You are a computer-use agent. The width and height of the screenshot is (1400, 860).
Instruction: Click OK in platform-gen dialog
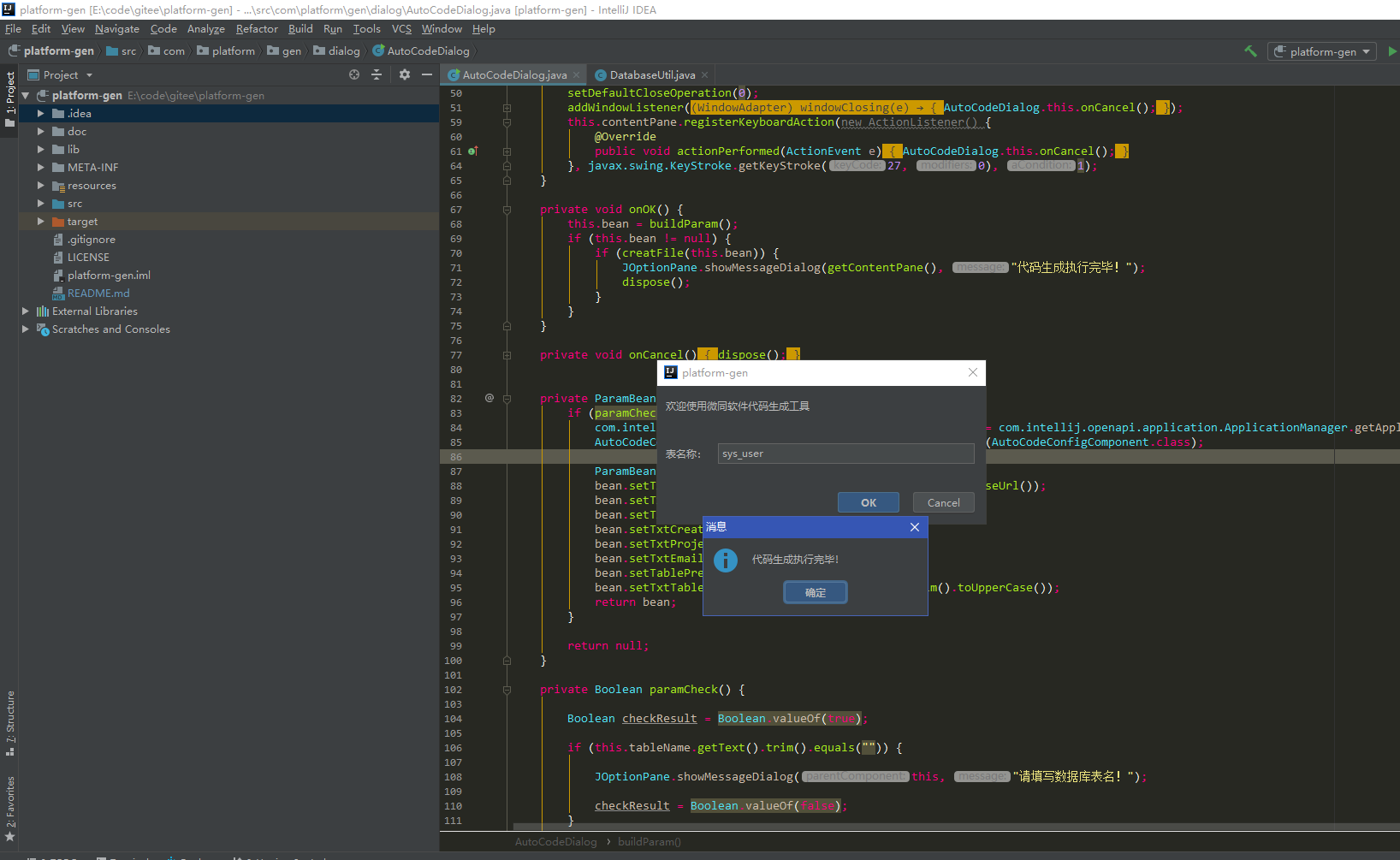click(x=869, y=502)
